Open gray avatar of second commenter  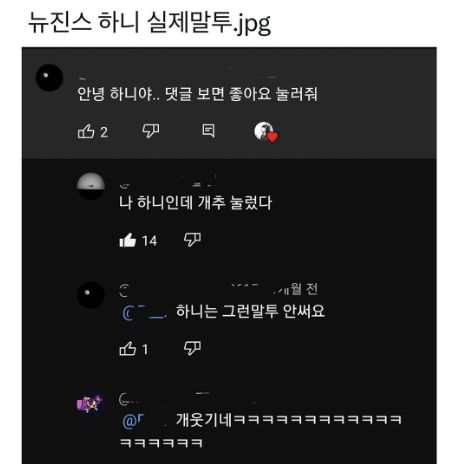(x=91, y=186)
